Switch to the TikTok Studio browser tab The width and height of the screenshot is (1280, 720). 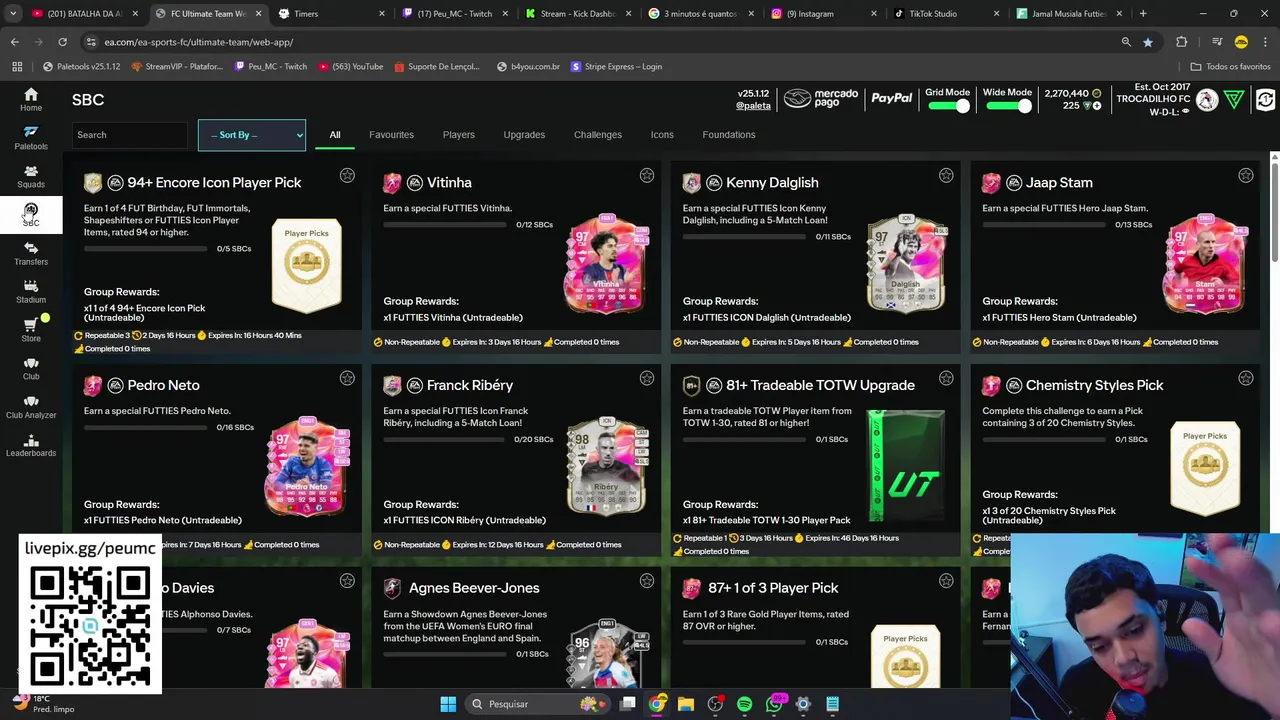[x=945, y=14]
